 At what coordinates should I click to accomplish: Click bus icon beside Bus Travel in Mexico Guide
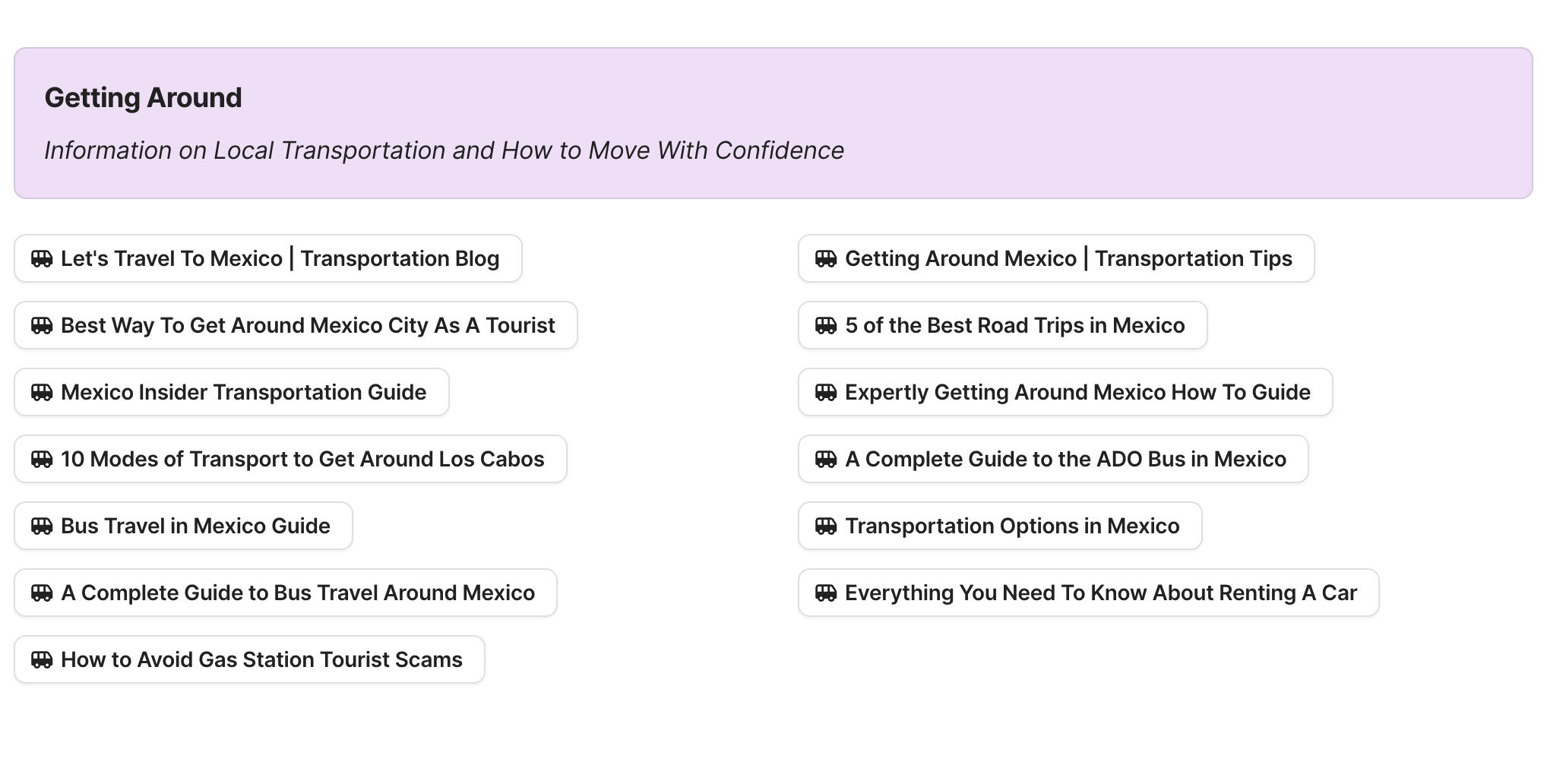click(42, 526)
